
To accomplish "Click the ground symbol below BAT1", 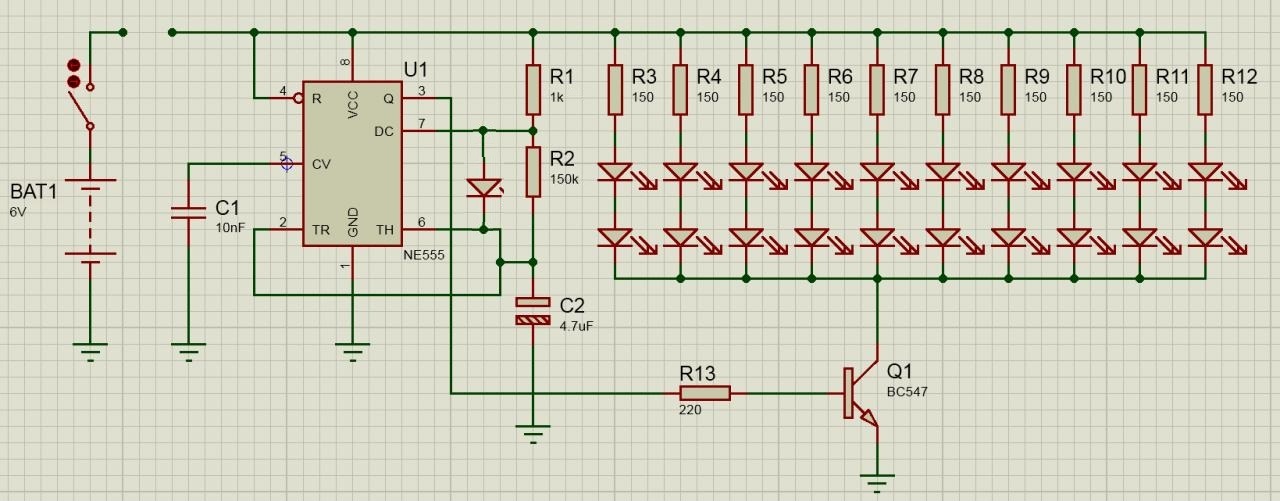I will (x=90, y=352).
